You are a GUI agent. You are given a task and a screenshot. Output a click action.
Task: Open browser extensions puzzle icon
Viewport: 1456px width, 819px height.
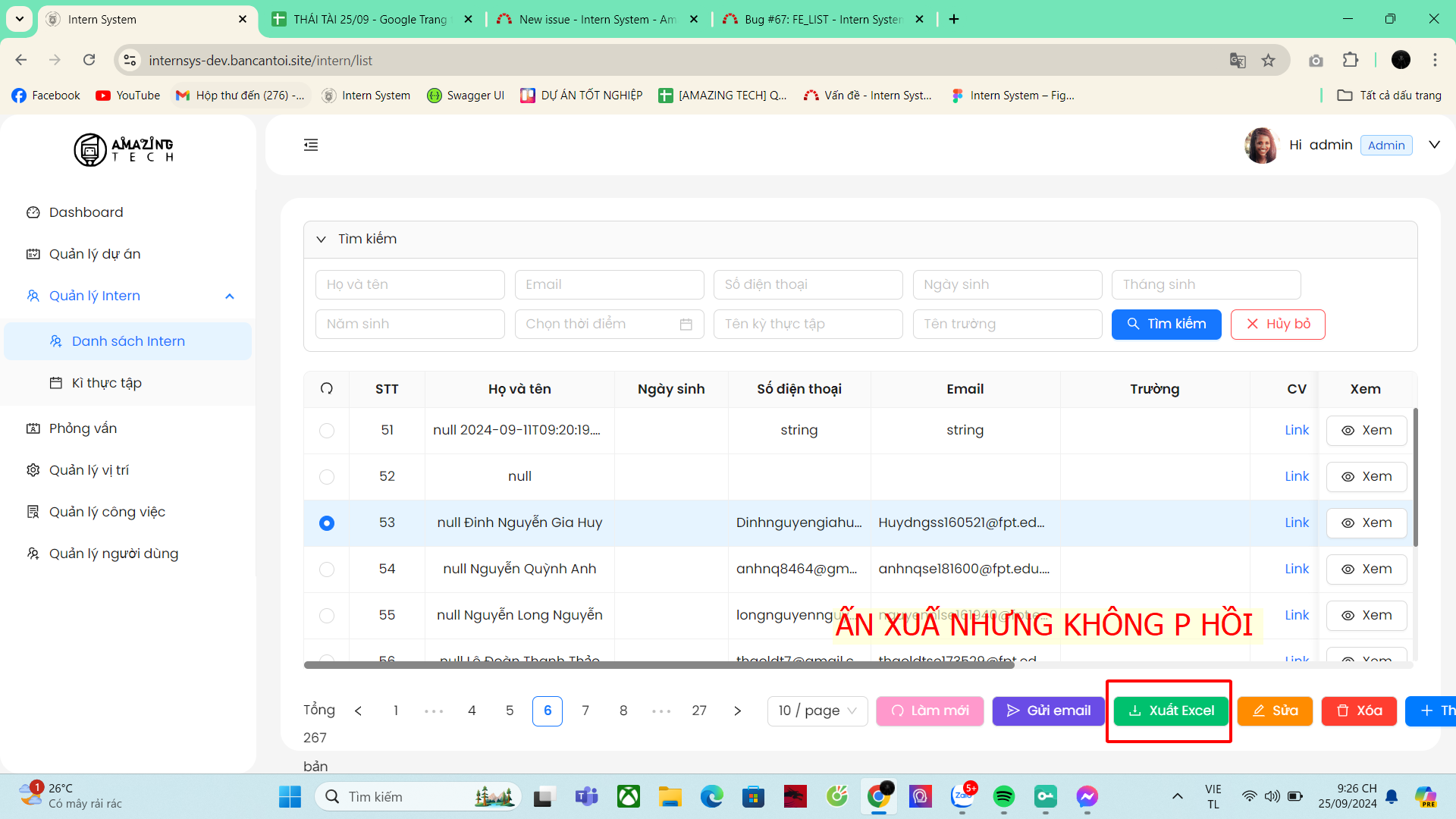coord(1351,61)
